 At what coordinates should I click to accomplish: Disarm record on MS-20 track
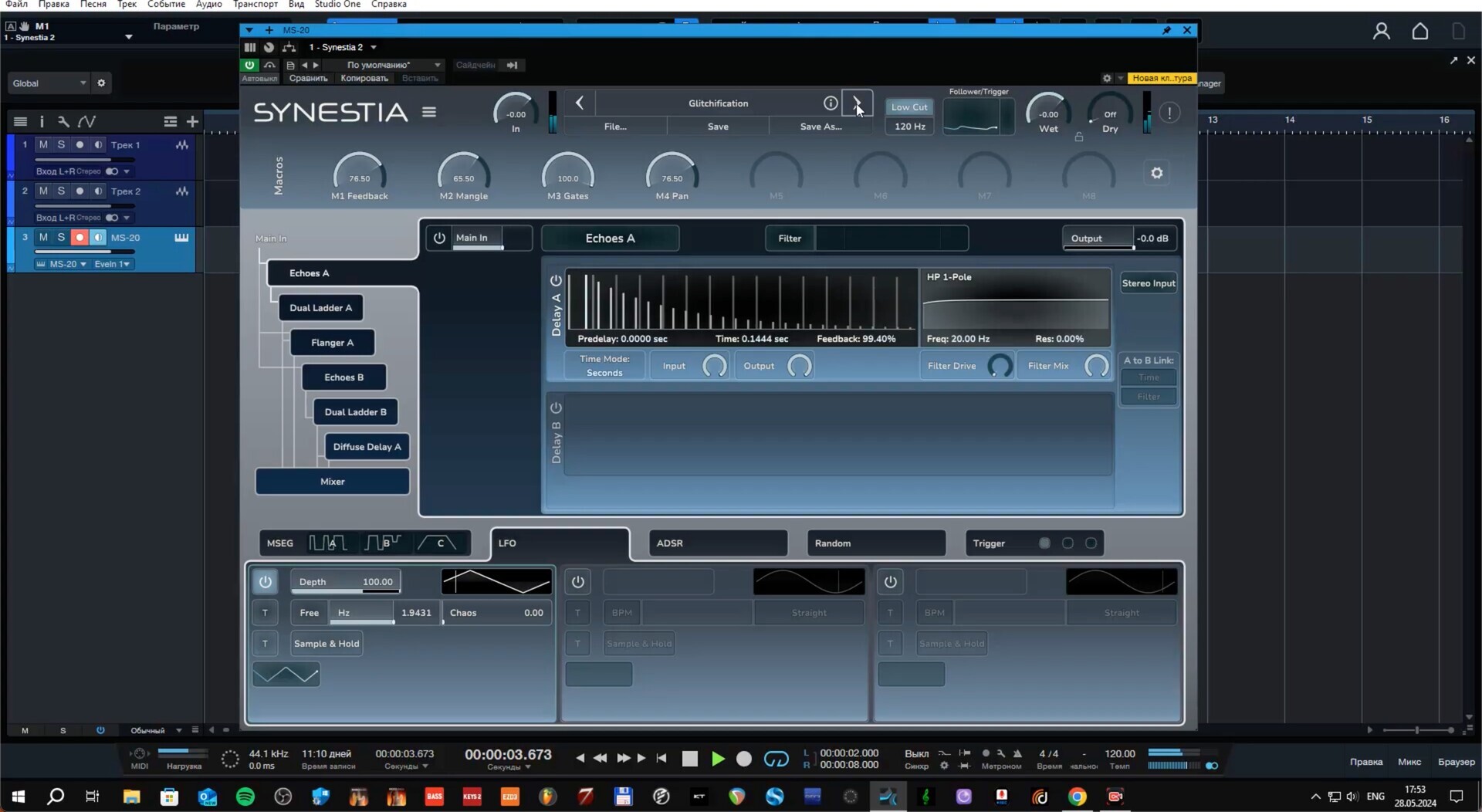(79, 237)
